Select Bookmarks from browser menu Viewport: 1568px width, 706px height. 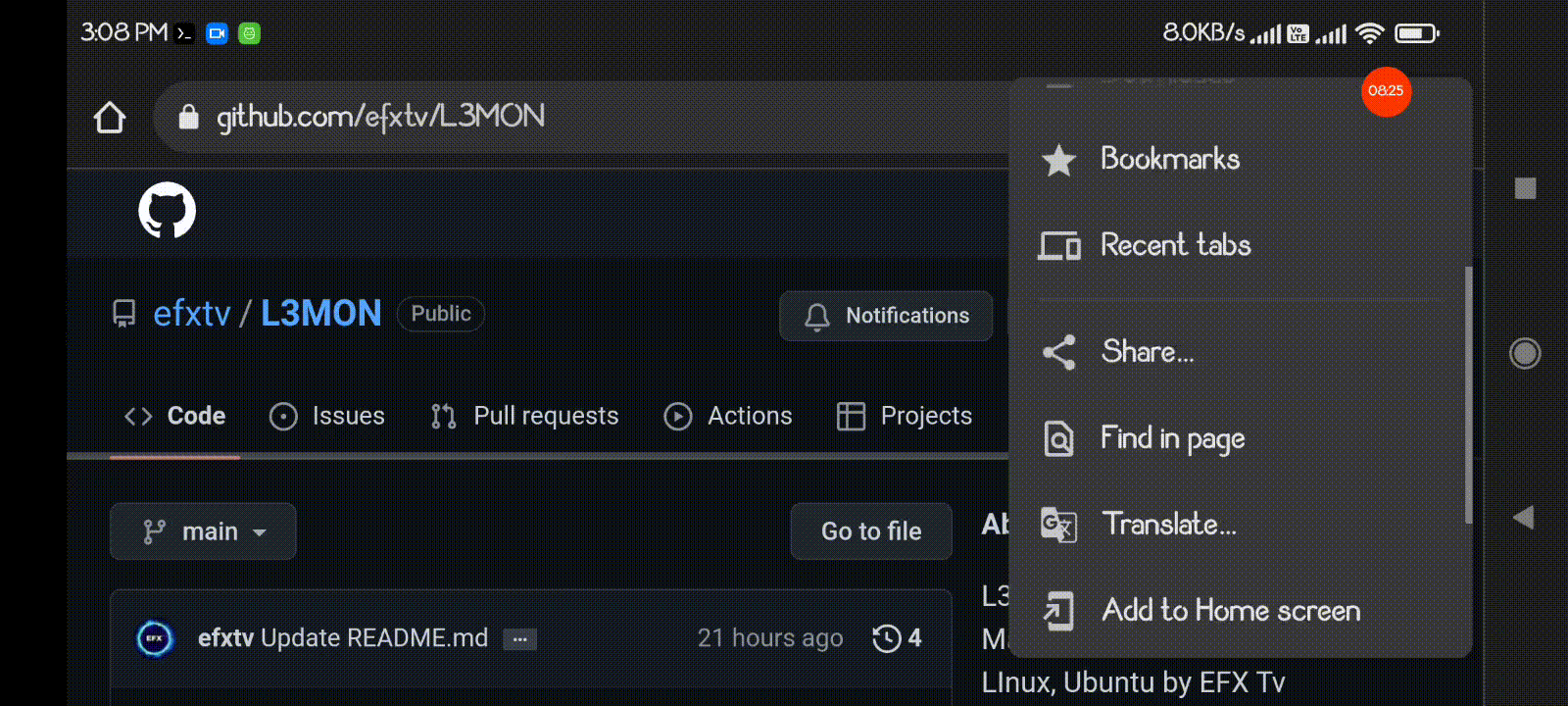(1240, 160)
